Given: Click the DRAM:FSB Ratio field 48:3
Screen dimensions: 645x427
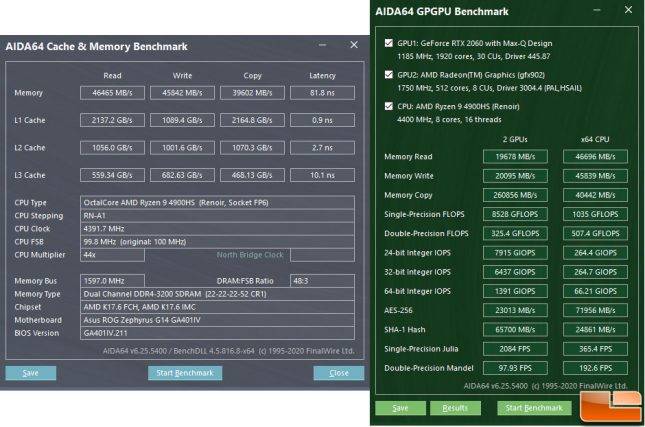Looking at the screenshot, I should (x=322, y=281).
